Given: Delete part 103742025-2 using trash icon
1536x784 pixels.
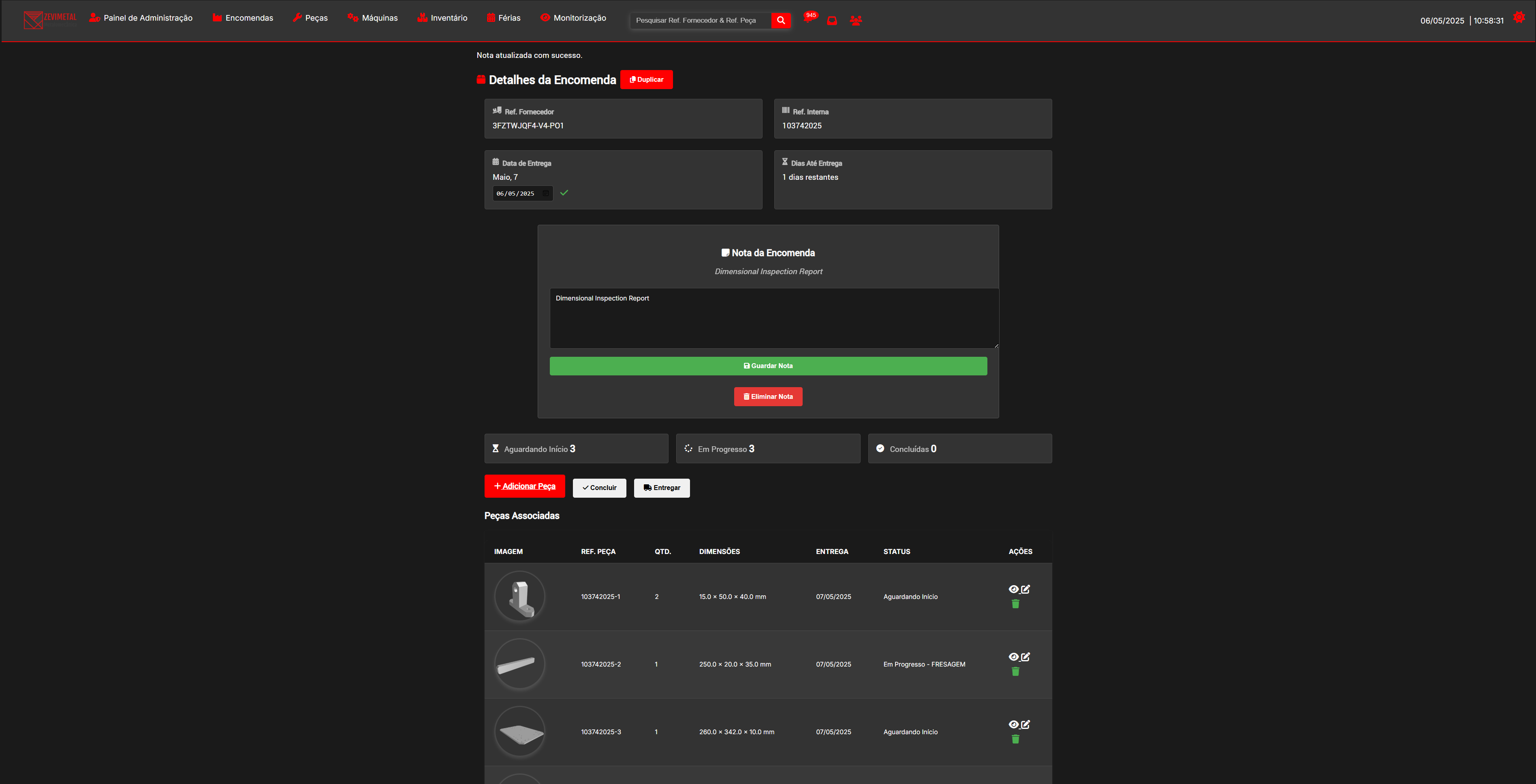Looking at the screenshot, I should tap(1015, 671).
